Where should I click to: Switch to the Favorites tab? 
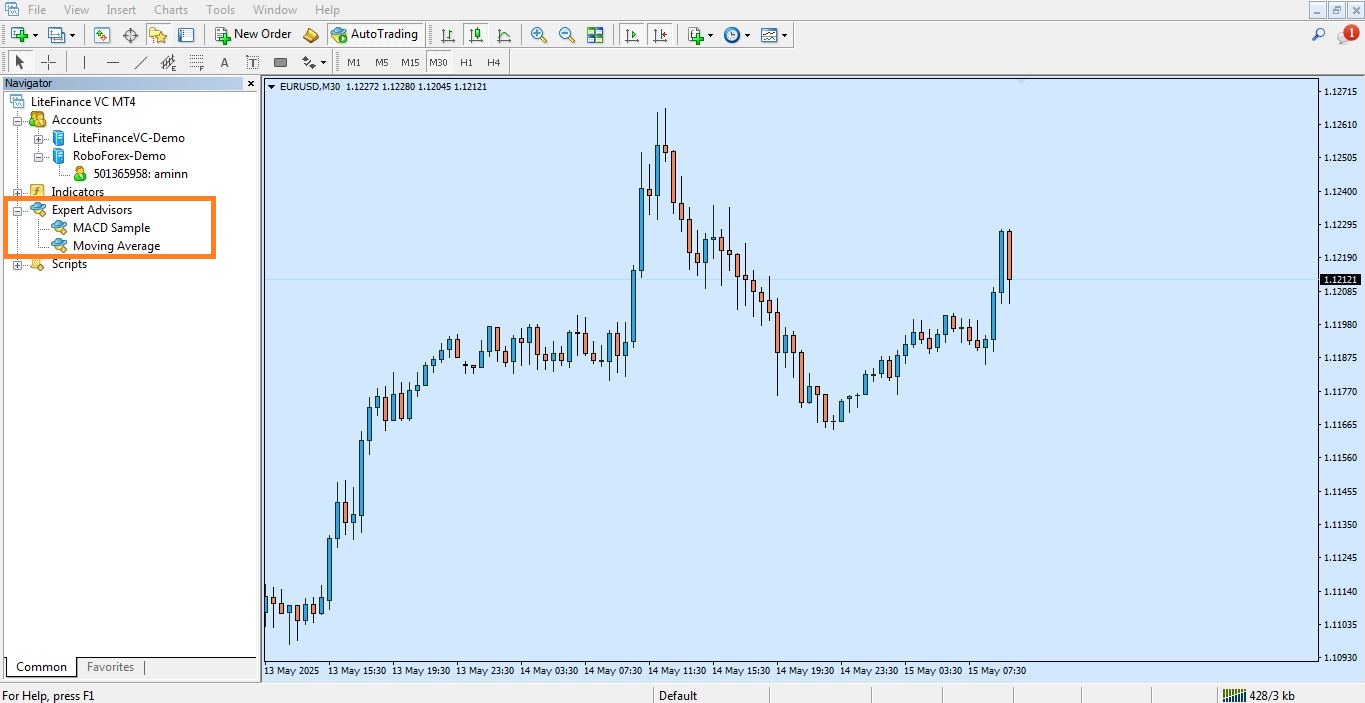pos(110,667)
